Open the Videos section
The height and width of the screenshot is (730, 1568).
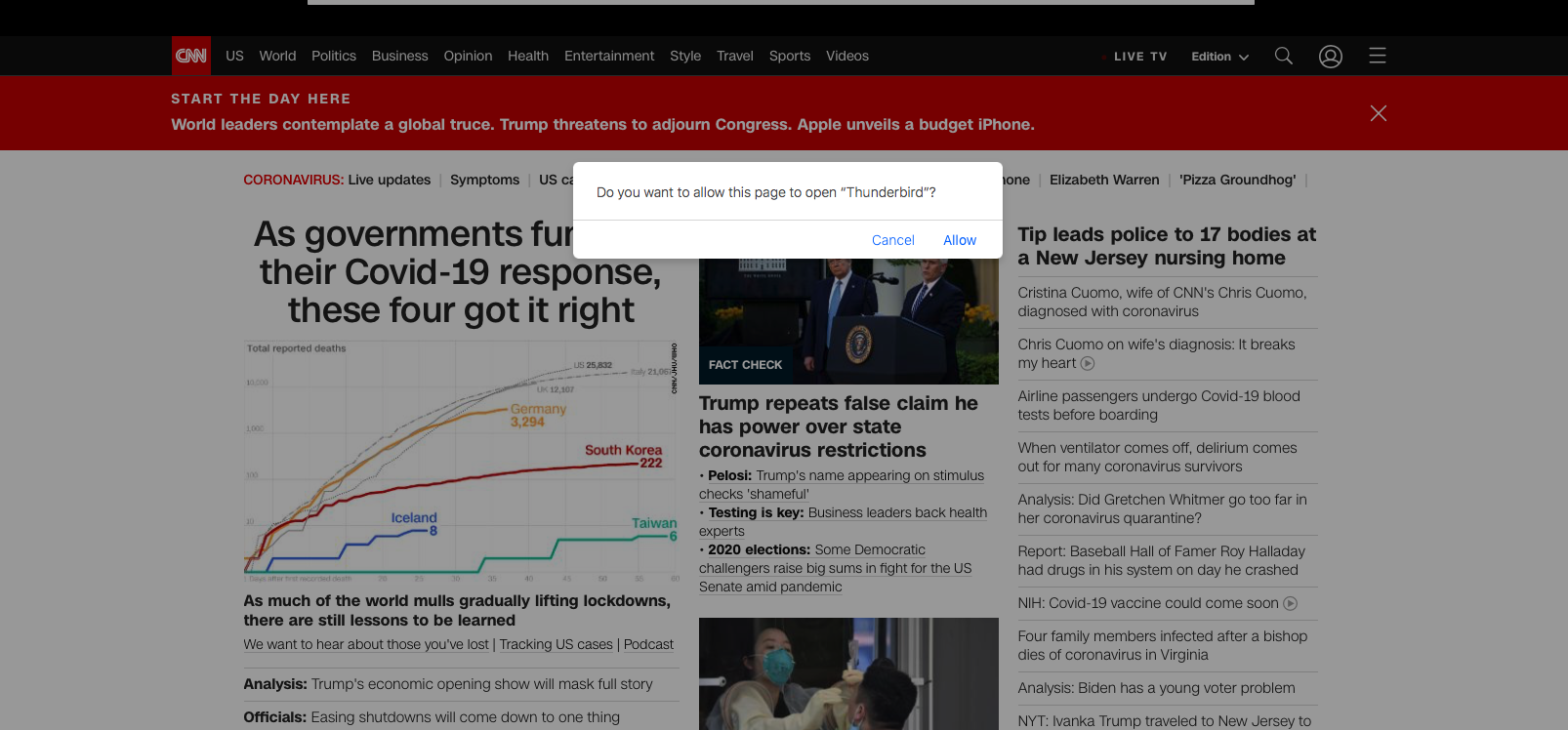tap(847, 56)
